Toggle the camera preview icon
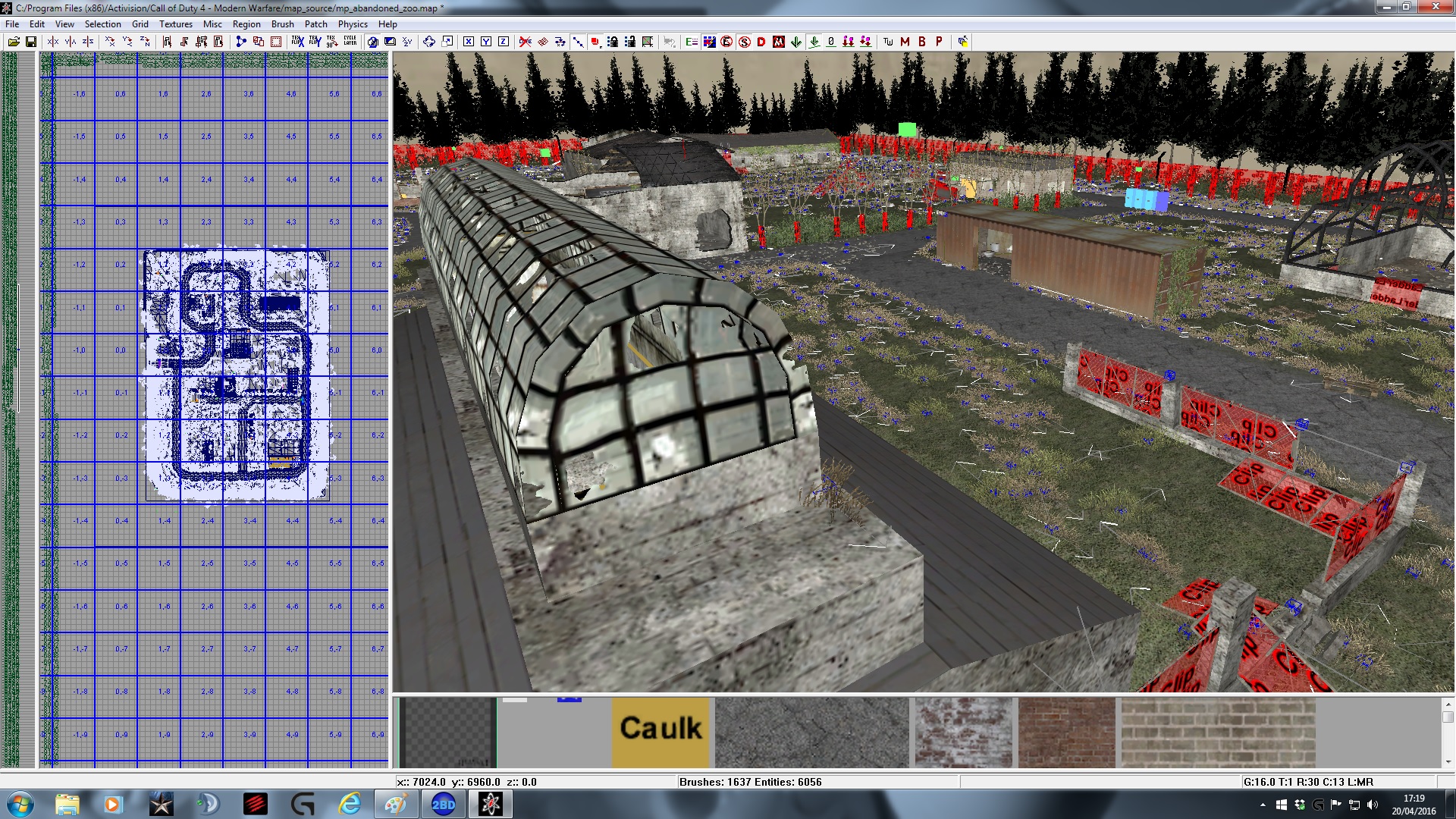 click(372, 42)
